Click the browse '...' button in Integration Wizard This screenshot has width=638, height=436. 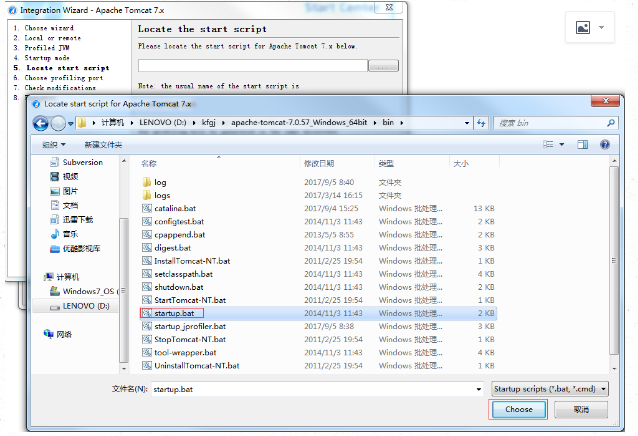[383, 66]
